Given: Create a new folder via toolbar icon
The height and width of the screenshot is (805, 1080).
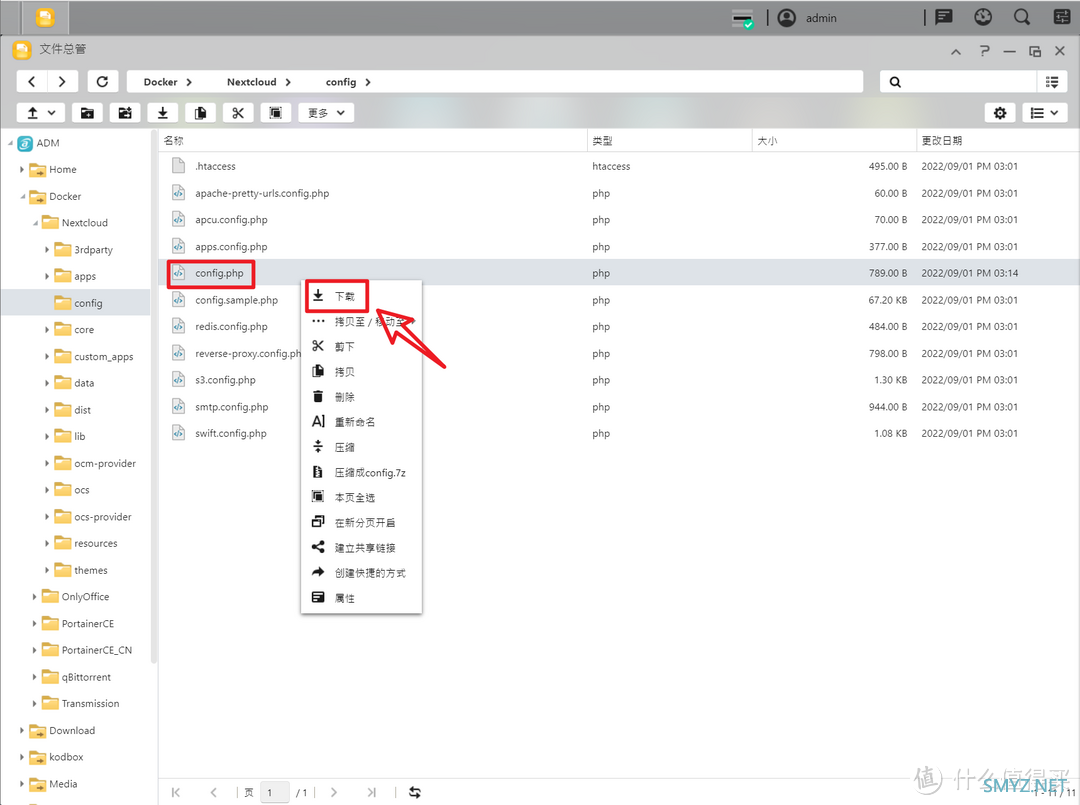Looking at the screenshot, I should [x=87, y=113].
